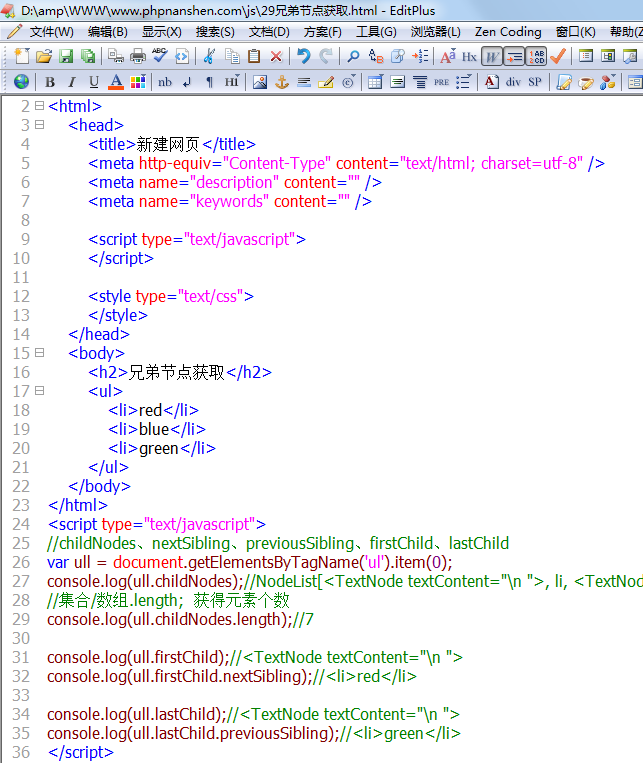Apply Bold tag with B icon
The image size is (643, 763).
[50, 82]
